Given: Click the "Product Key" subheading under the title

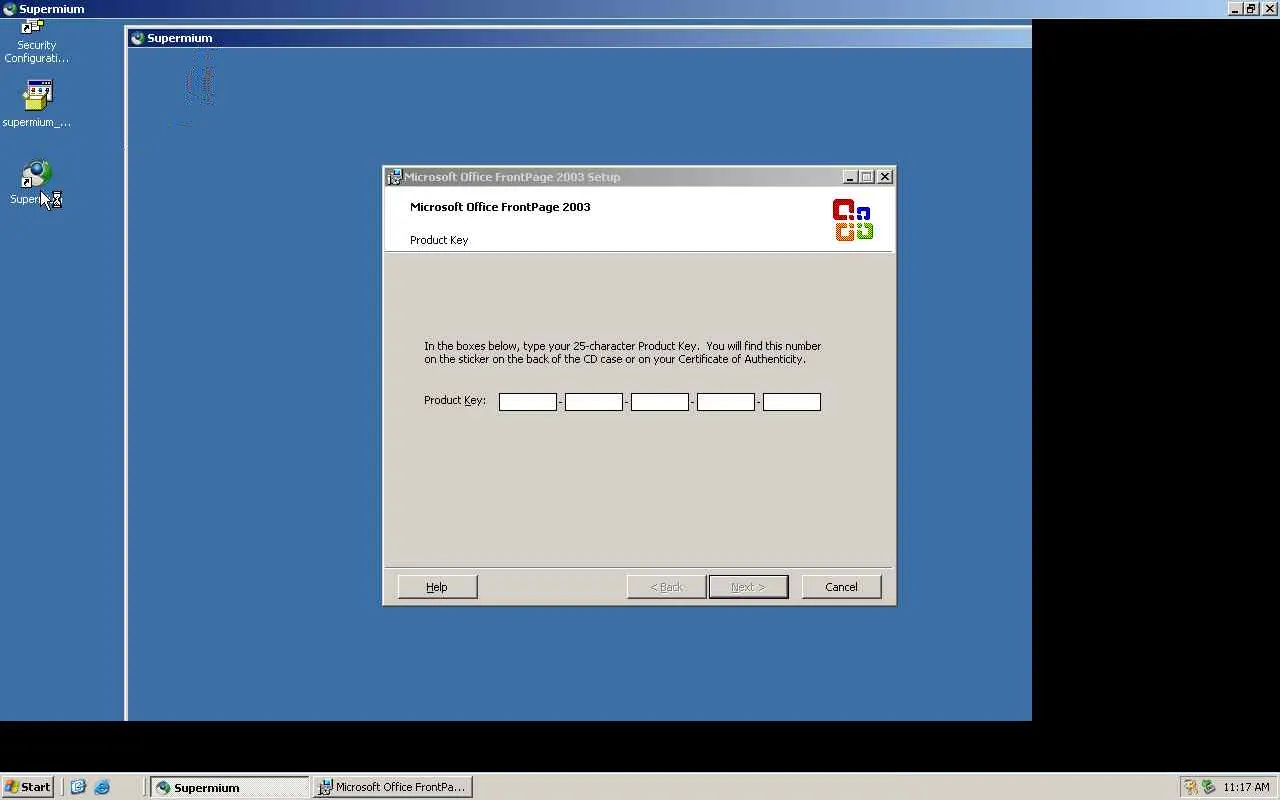Looking at the screenshot, I should pyautogui.click(x=439, y=240).
